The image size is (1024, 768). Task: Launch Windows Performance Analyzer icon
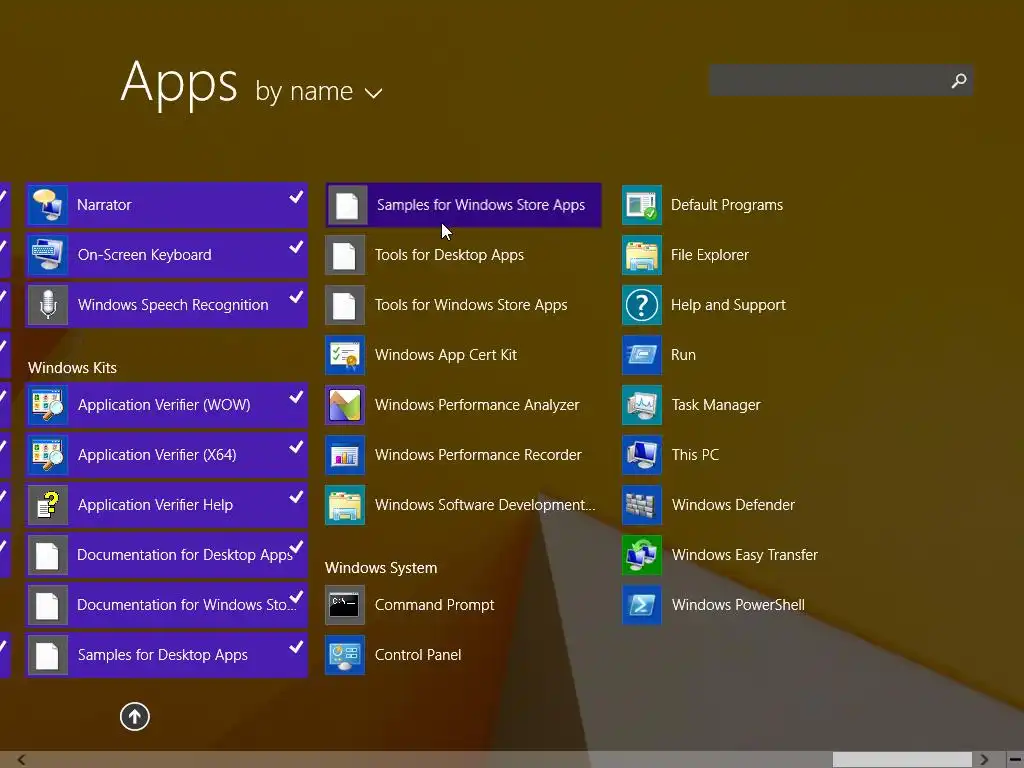pos(345,405)
